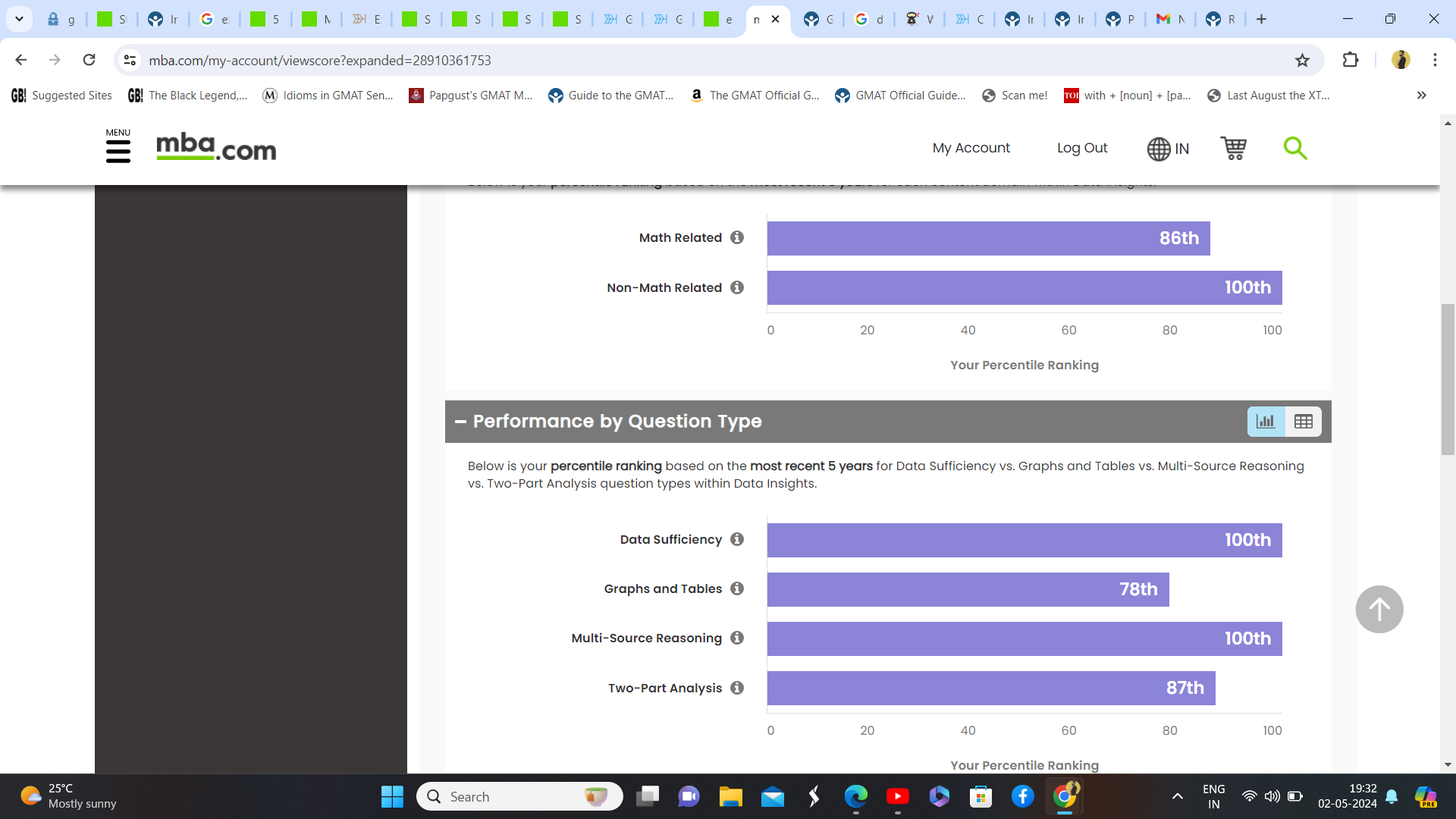Collapse Performance by Question Type section

[460, 422]
